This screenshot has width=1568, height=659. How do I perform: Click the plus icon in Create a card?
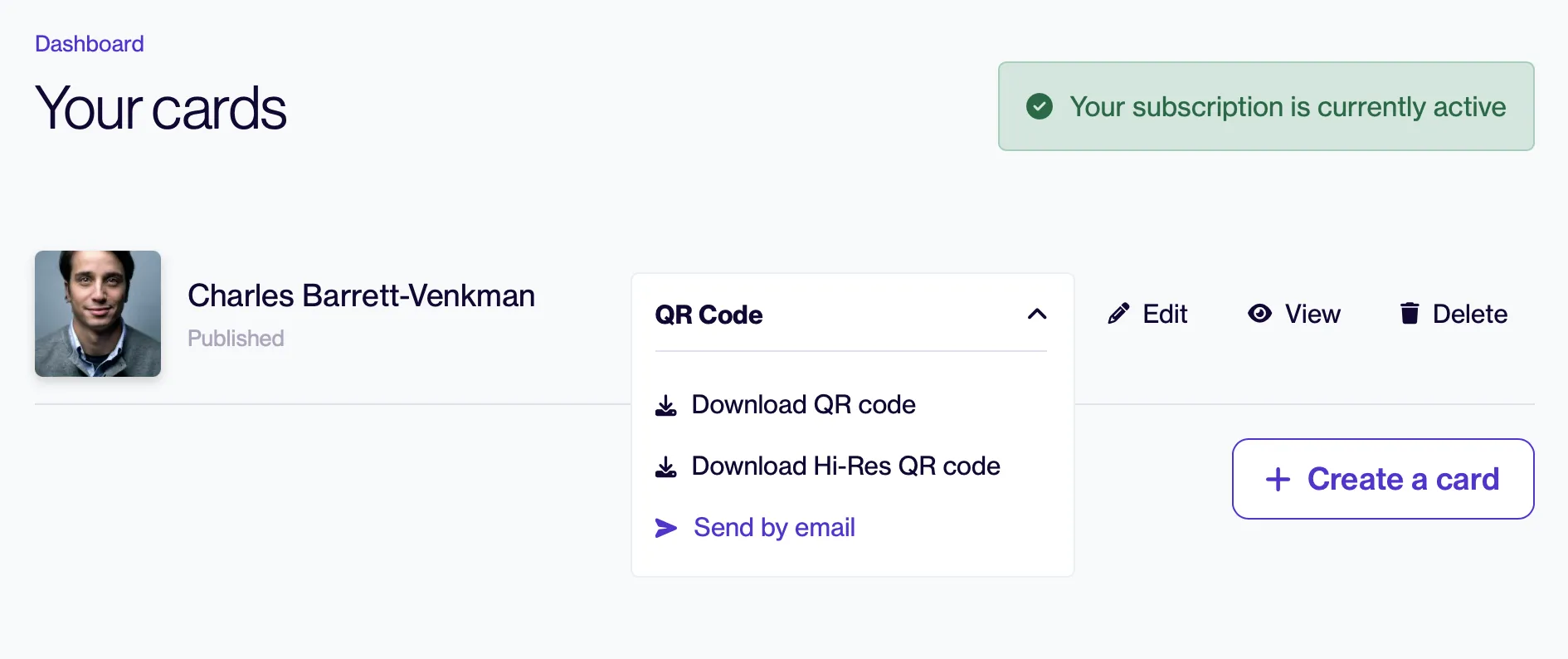point(1278,479)
